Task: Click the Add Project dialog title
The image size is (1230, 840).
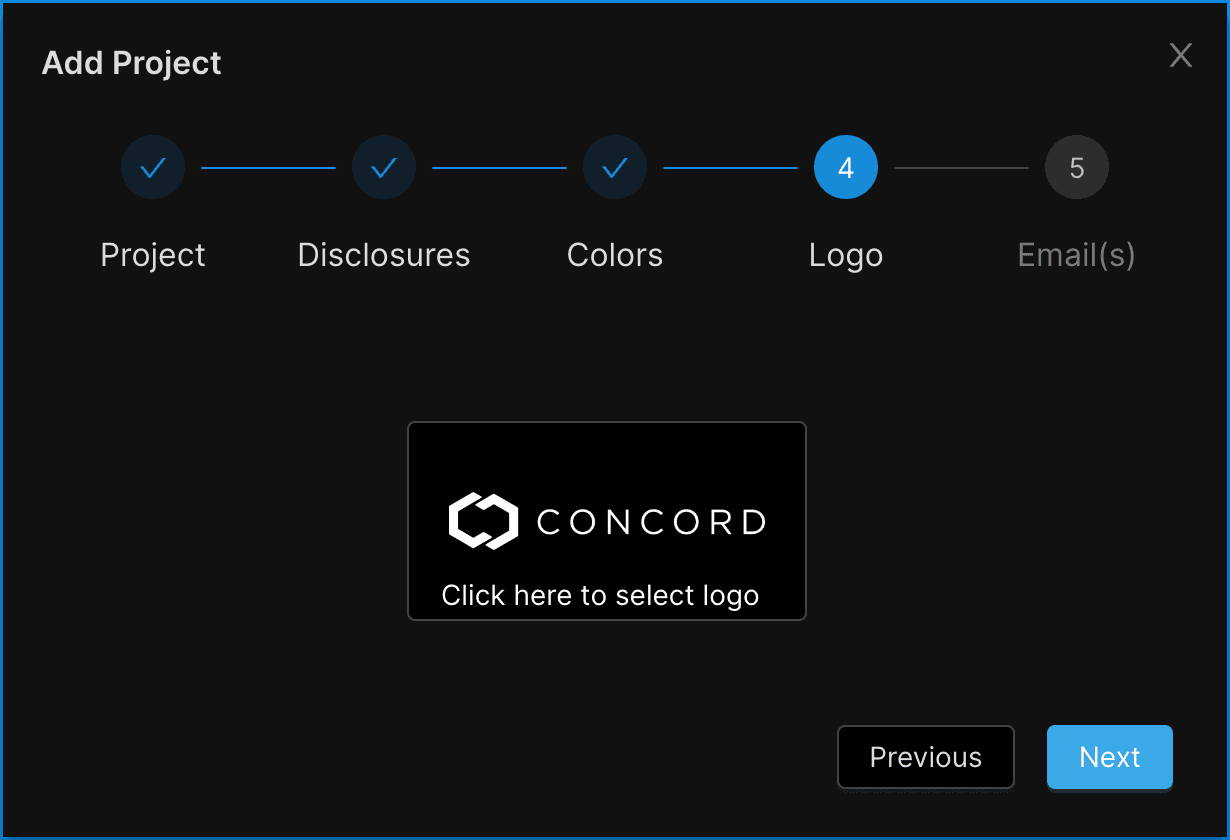Action: [x=132, y=63]
